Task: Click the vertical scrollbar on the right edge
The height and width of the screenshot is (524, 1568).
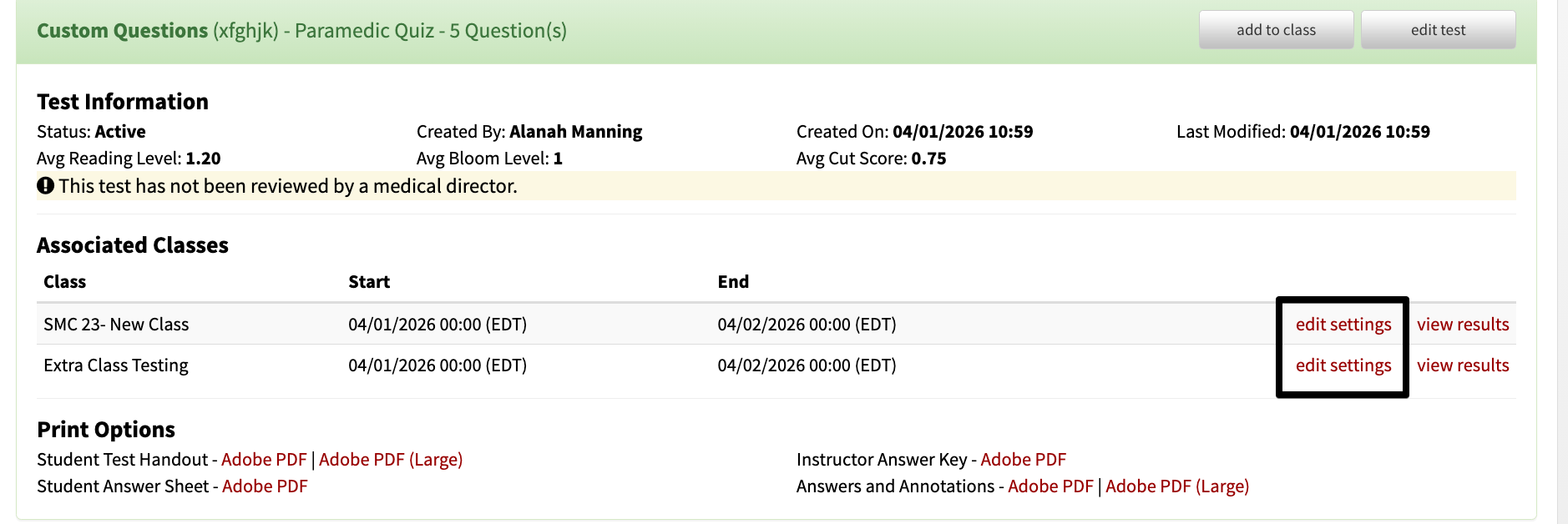Action: [x=1562, y=262]
